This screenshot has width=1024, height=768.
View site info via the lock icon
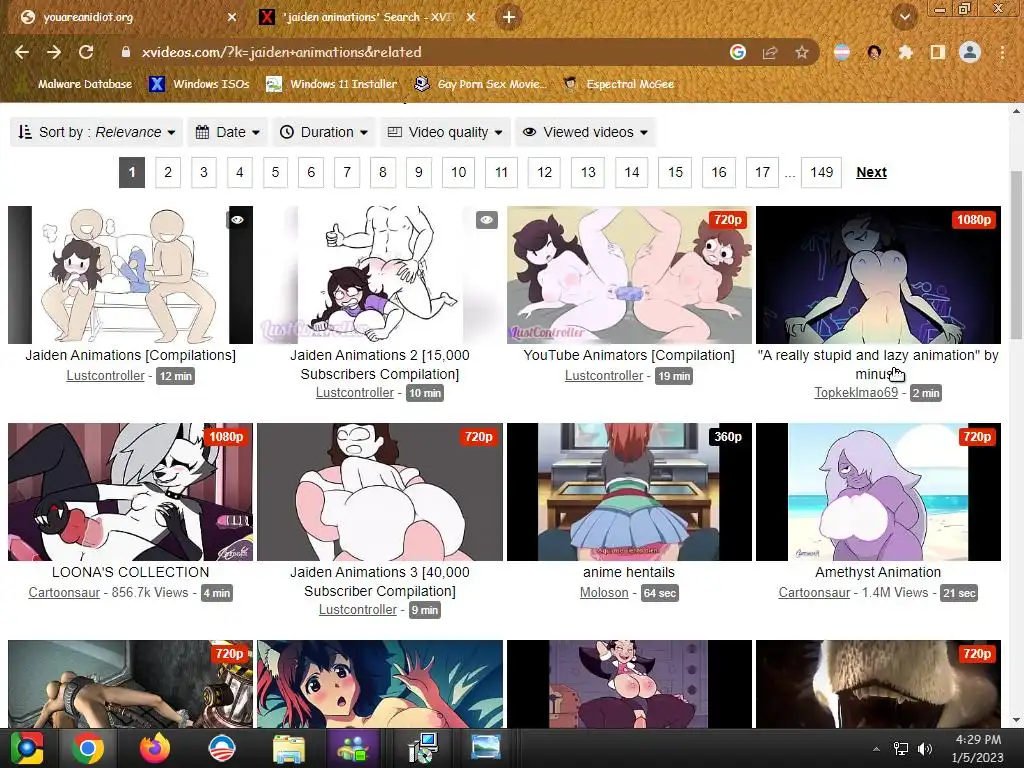[x=125, y=52]
